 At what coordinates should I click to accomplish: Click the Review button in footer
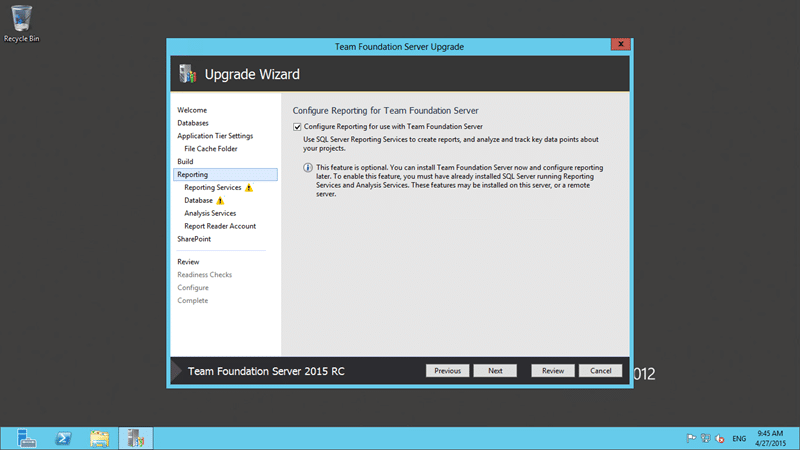[553, 371]
